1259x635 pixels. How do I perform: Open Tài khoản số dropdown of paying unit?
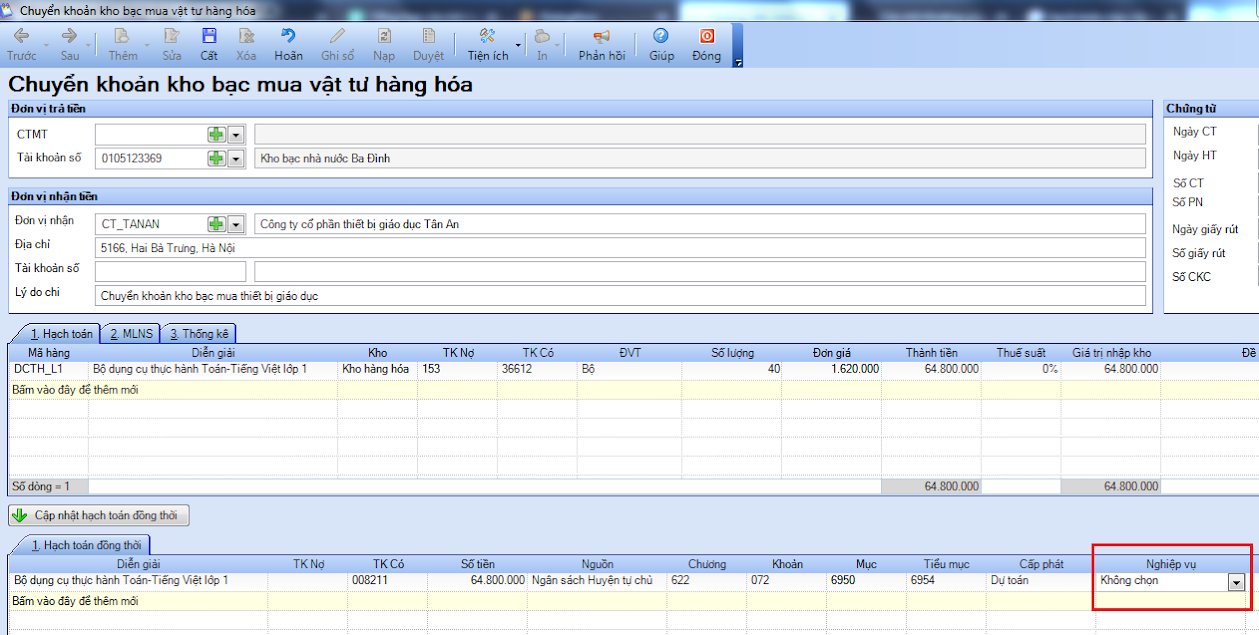coord(236,158)
